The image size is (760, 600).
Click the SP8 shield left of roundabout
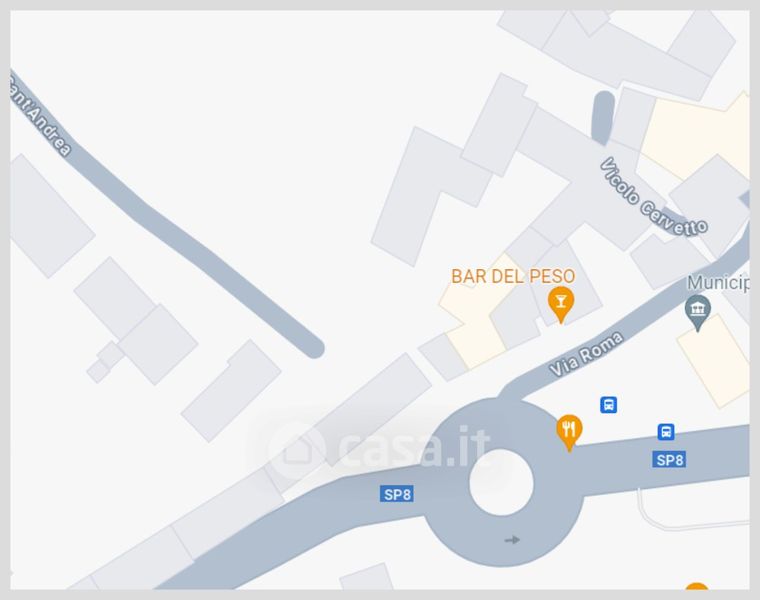coord(397,494)
